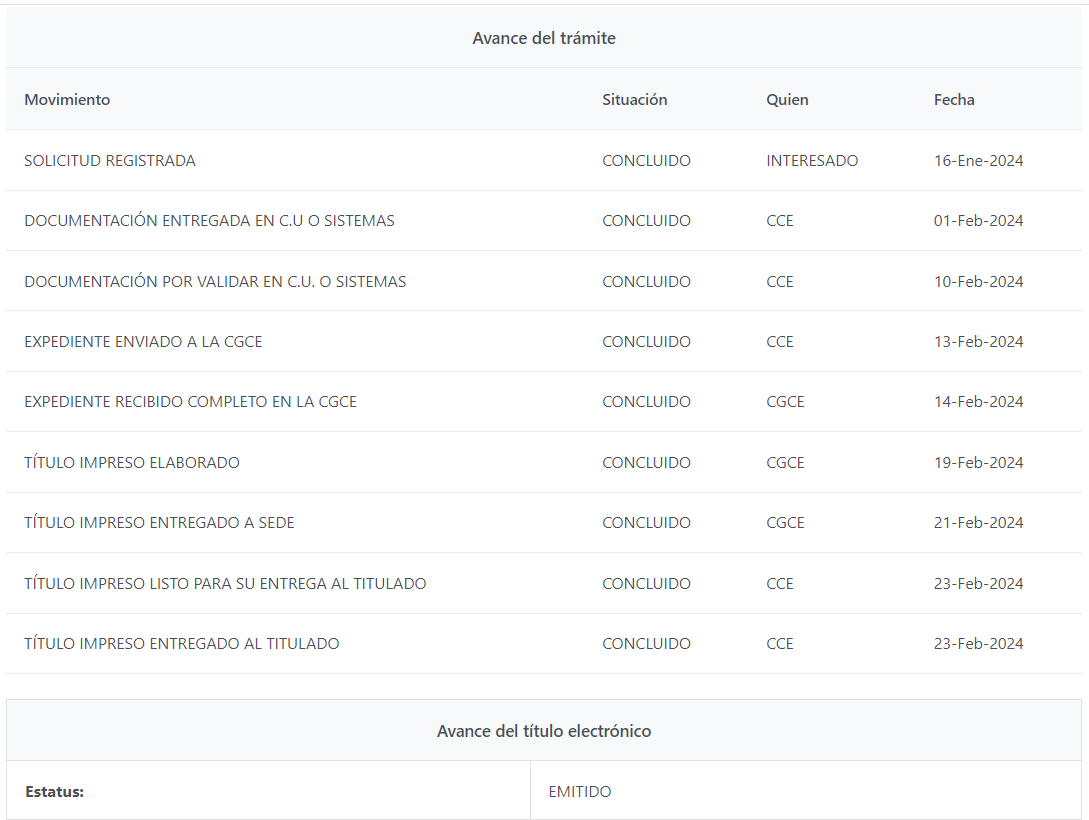Click the date 19-Feb-2024
Image resolution: width=1089 pixels, height=820 pixels.
(978, 463)
